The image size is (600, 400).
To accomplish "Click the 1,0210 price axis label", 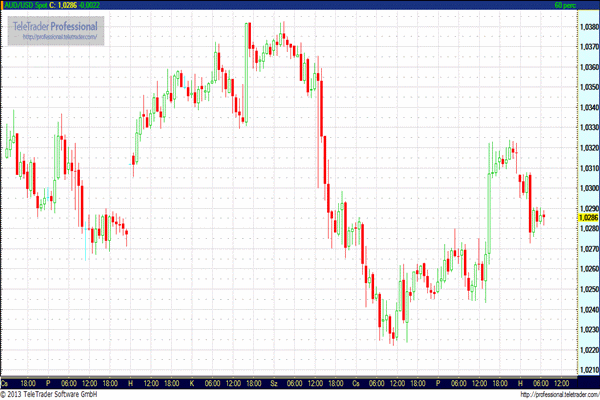I will [588, 369].
